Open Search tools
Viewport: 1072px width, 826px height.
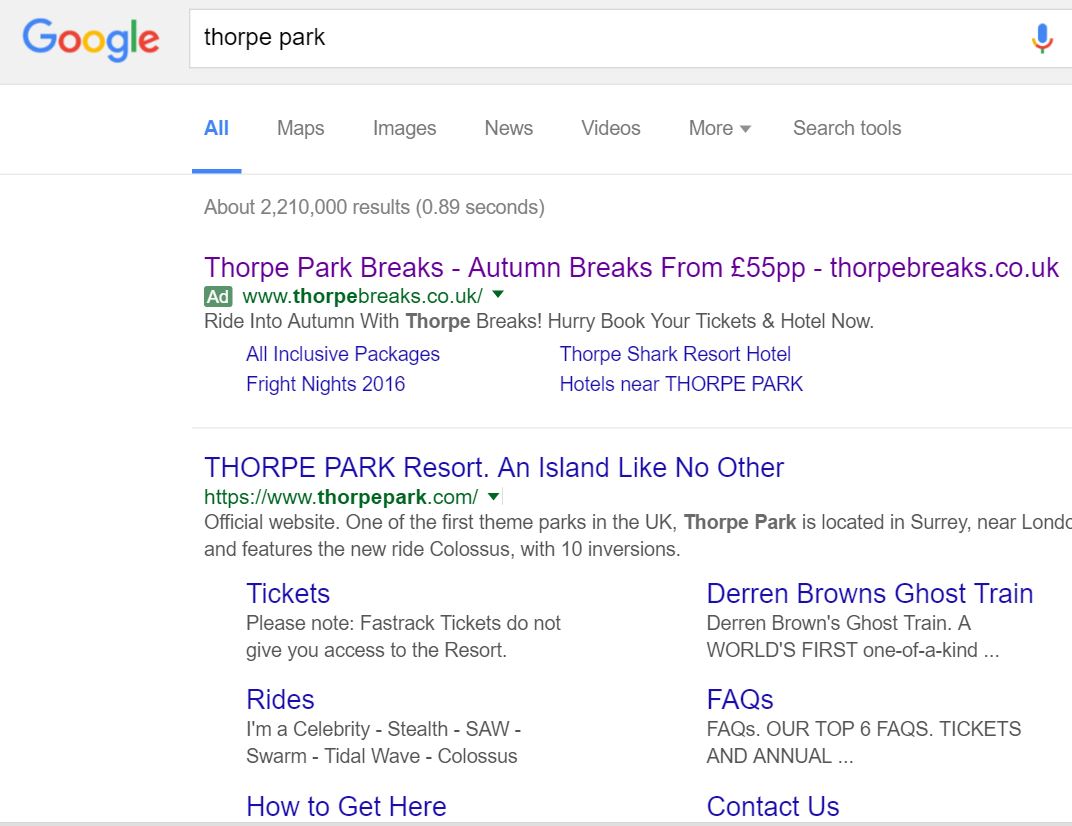pyautogui.click(x=846, y=129)
